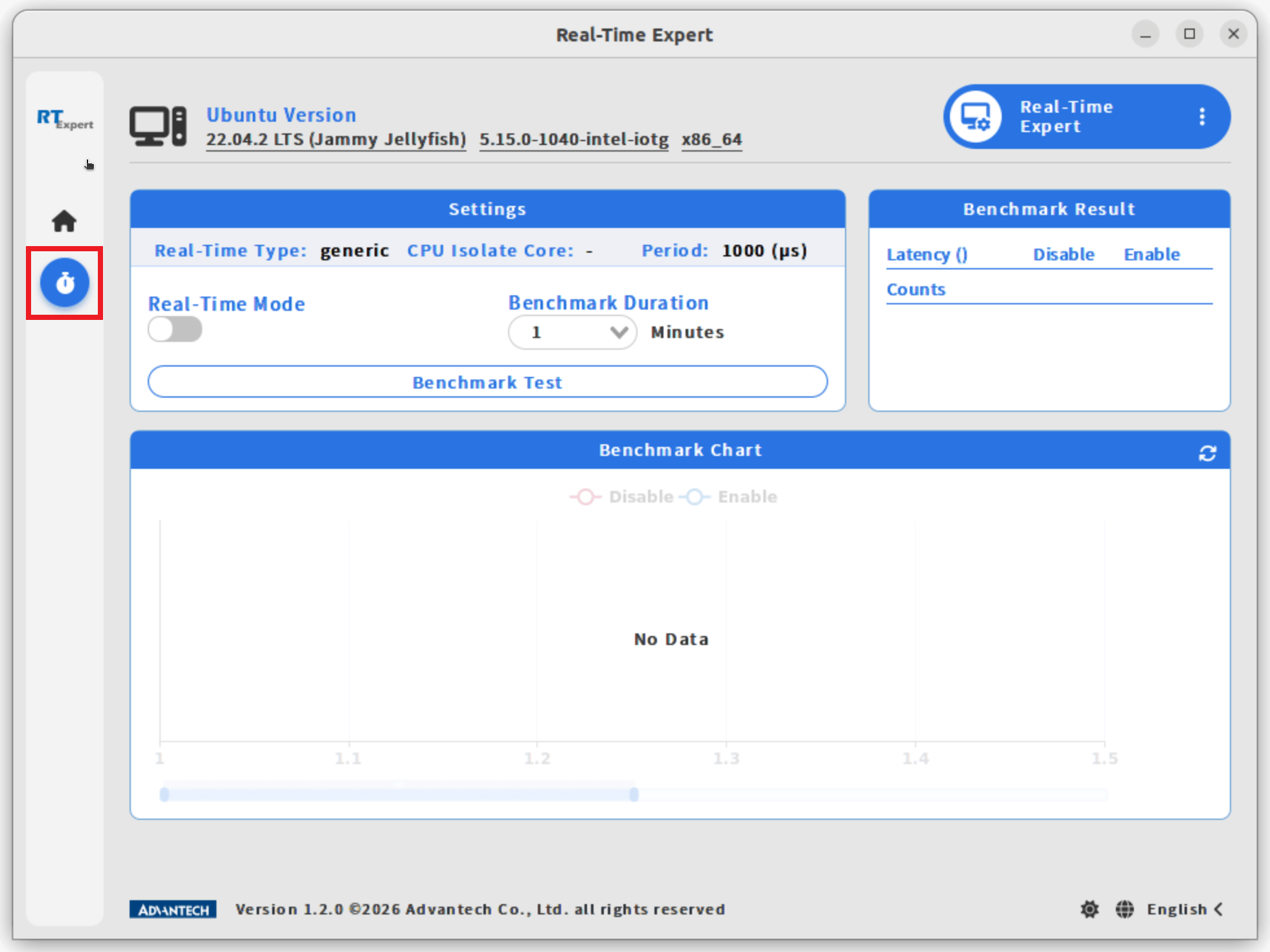The width and height of the screenshot is (1270, 952).
Task: Toggle Disable series in chart legend
Action: coord(621,497)
